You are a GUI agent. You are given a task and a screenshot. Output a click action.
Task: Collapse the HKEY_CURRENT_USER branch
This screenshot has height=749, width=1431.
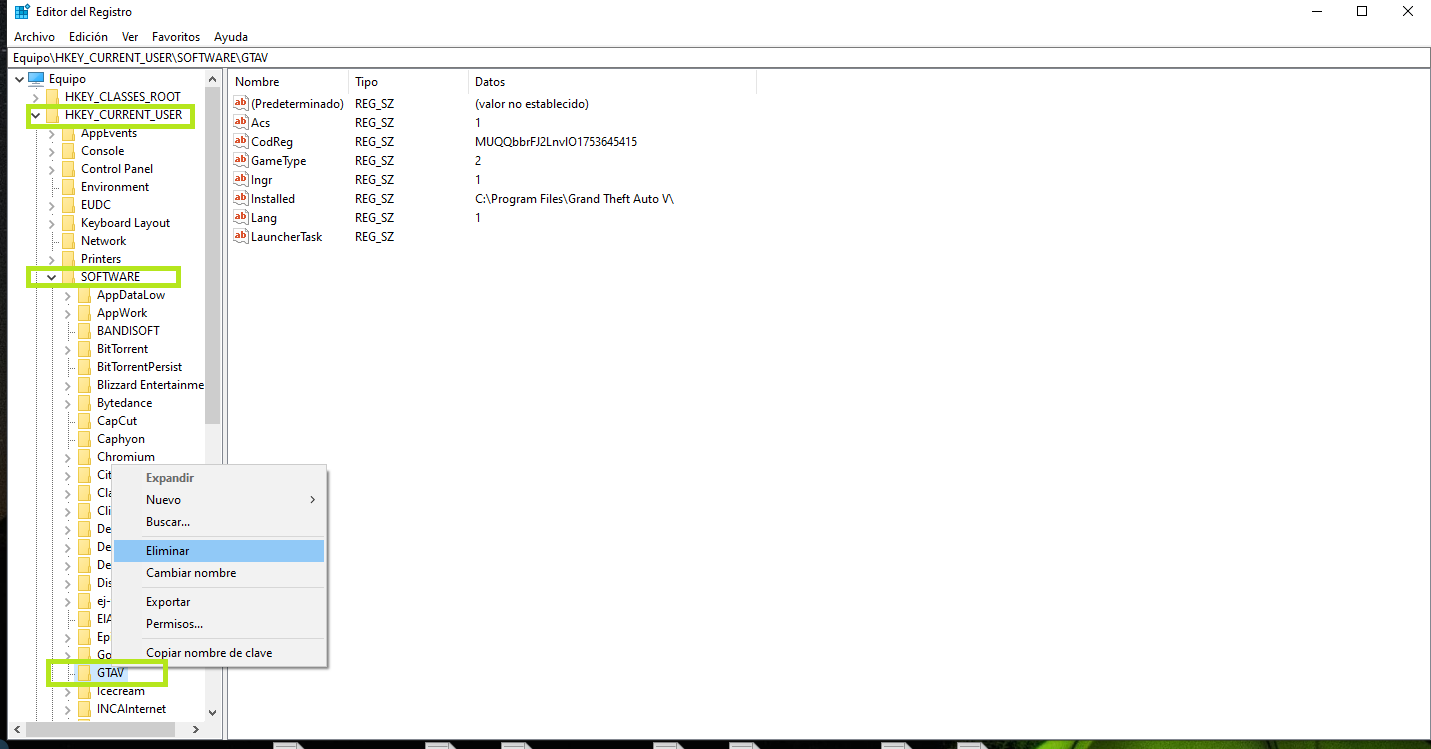coord(36,115)
